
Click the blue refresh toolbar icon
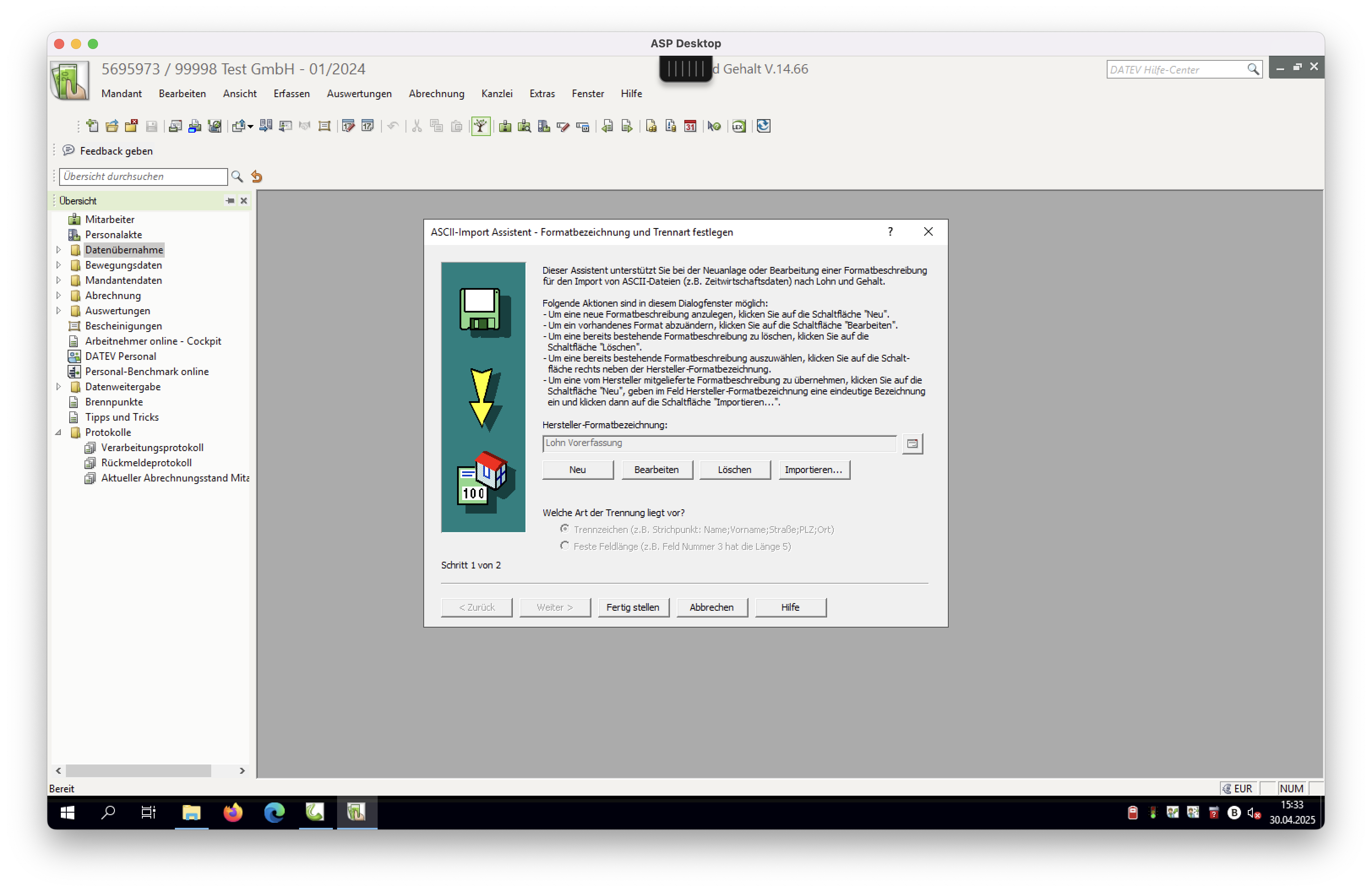[763, 126]
